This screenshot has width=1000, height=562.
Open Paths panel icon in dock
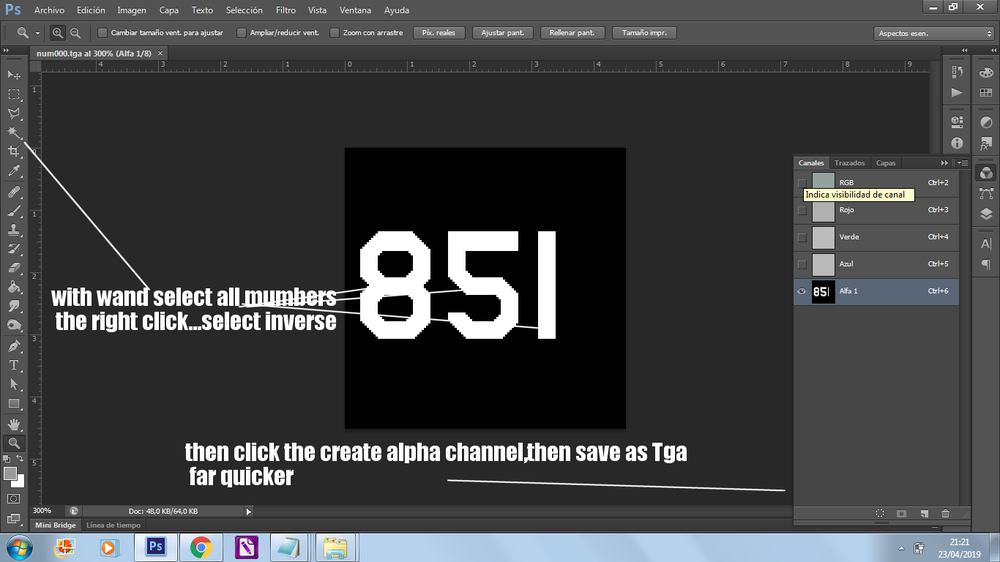986,193
